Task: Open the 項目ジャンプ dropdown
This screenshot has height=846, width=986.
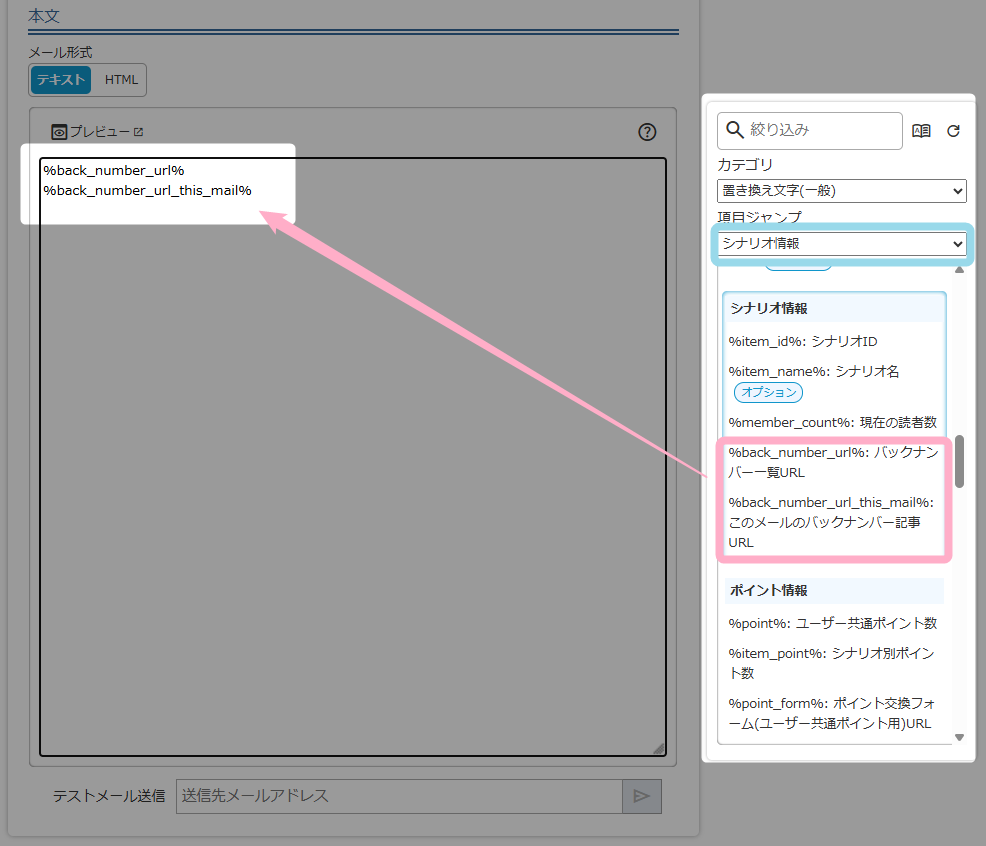Action: click(841, 243)
